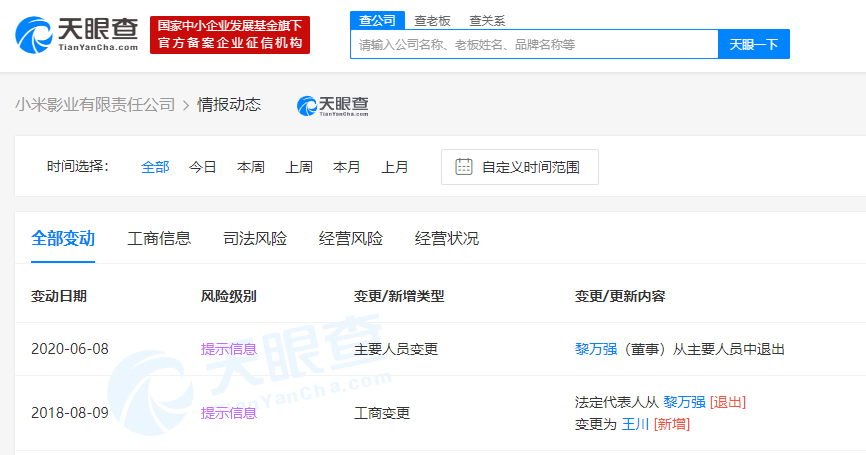Click the TianYanCha logo in header
Image resolution: width=866 pixels, height=455 pixels.
click(x=76, y=35)
